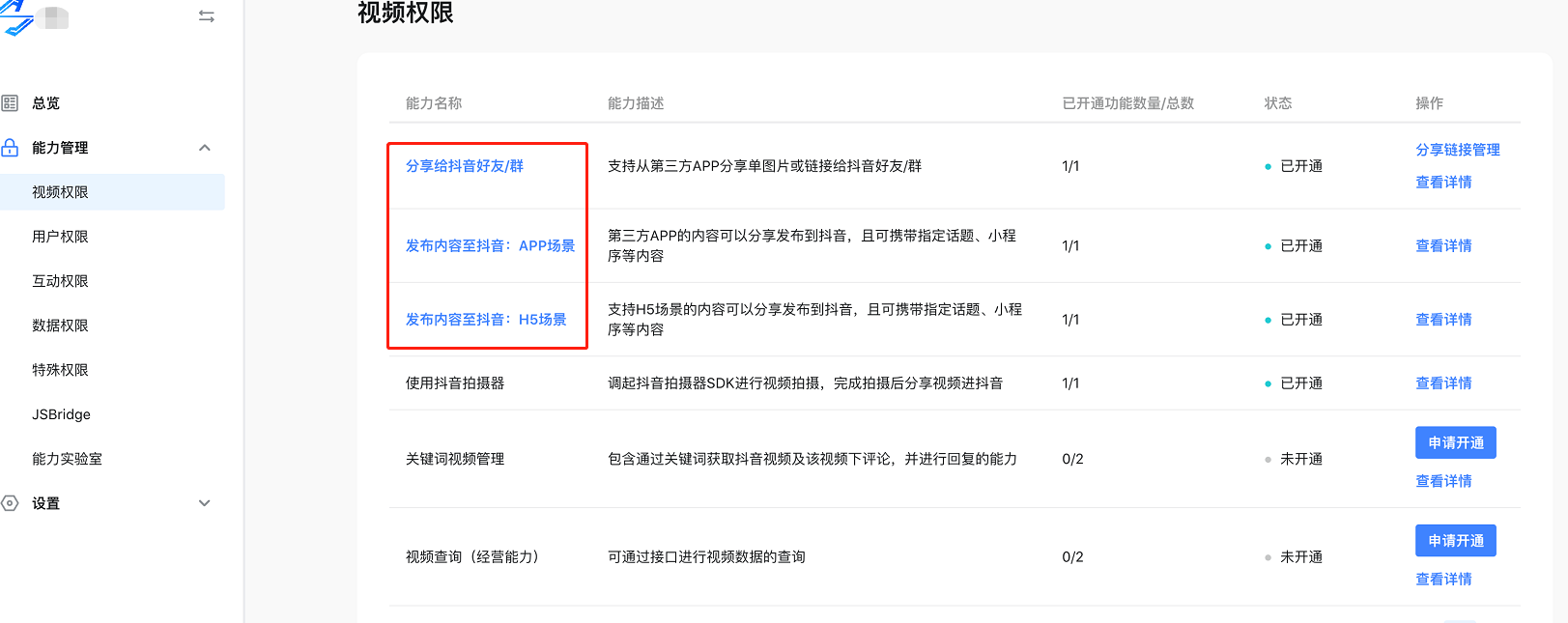Click the 设置 gear icon

click(x=10, y=503)
